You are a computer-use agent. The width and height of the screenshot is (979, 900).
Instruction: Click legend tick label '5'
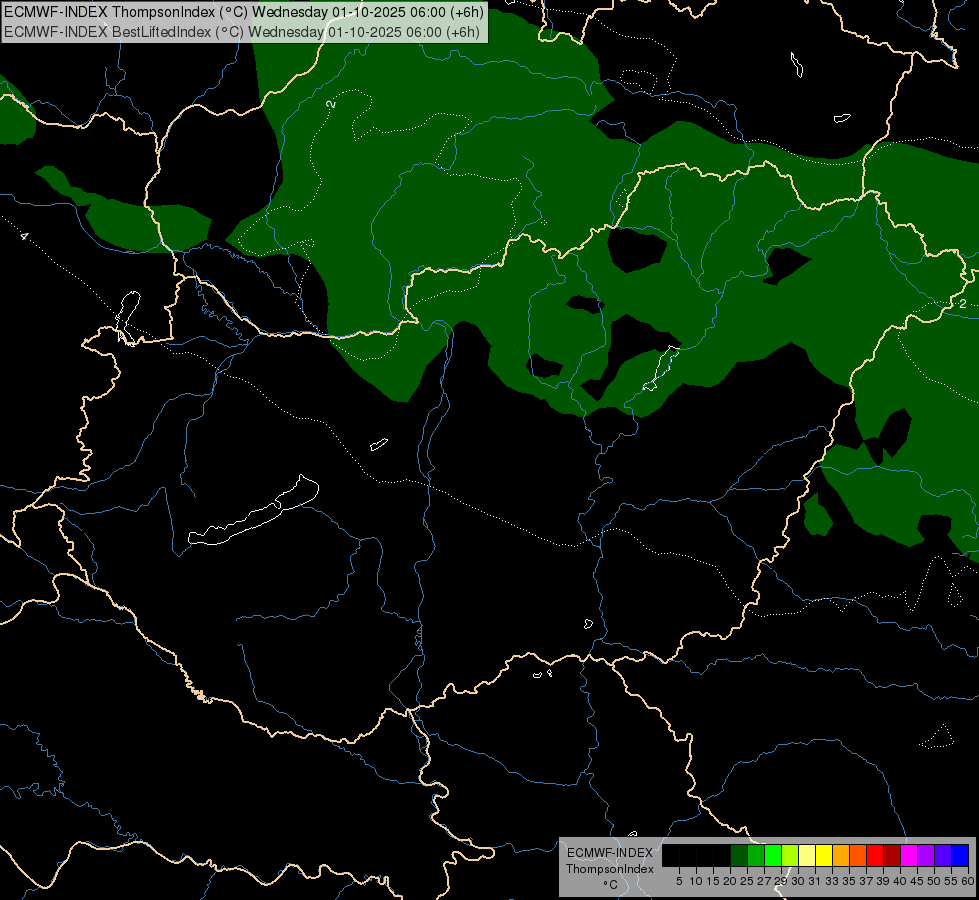click(679, 881)
